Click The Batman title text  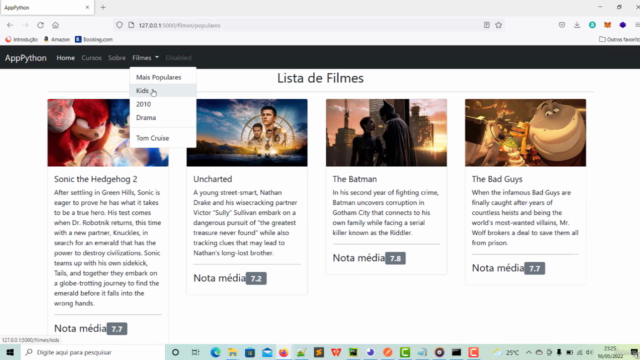(355, 179)
